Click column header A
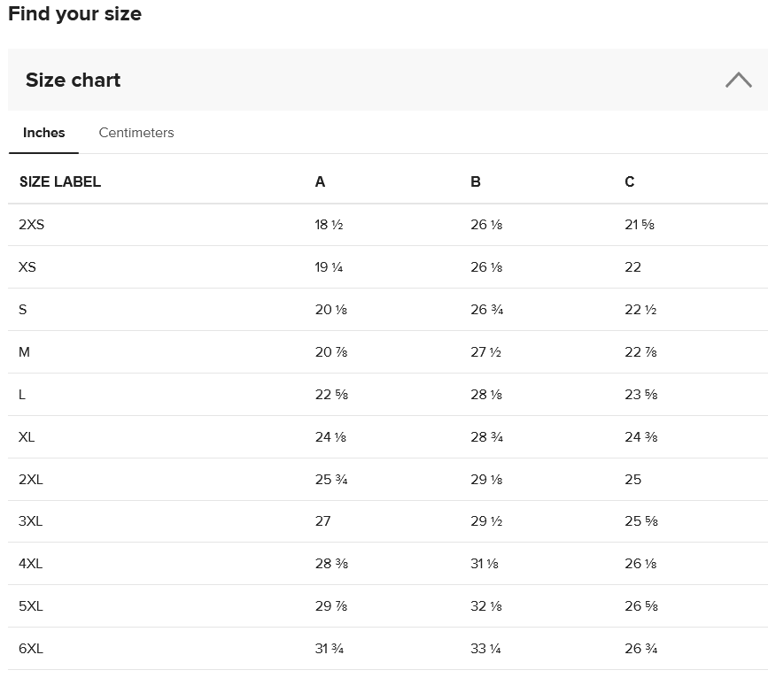This screenshot has width=768, height=678. pos(320,182)
